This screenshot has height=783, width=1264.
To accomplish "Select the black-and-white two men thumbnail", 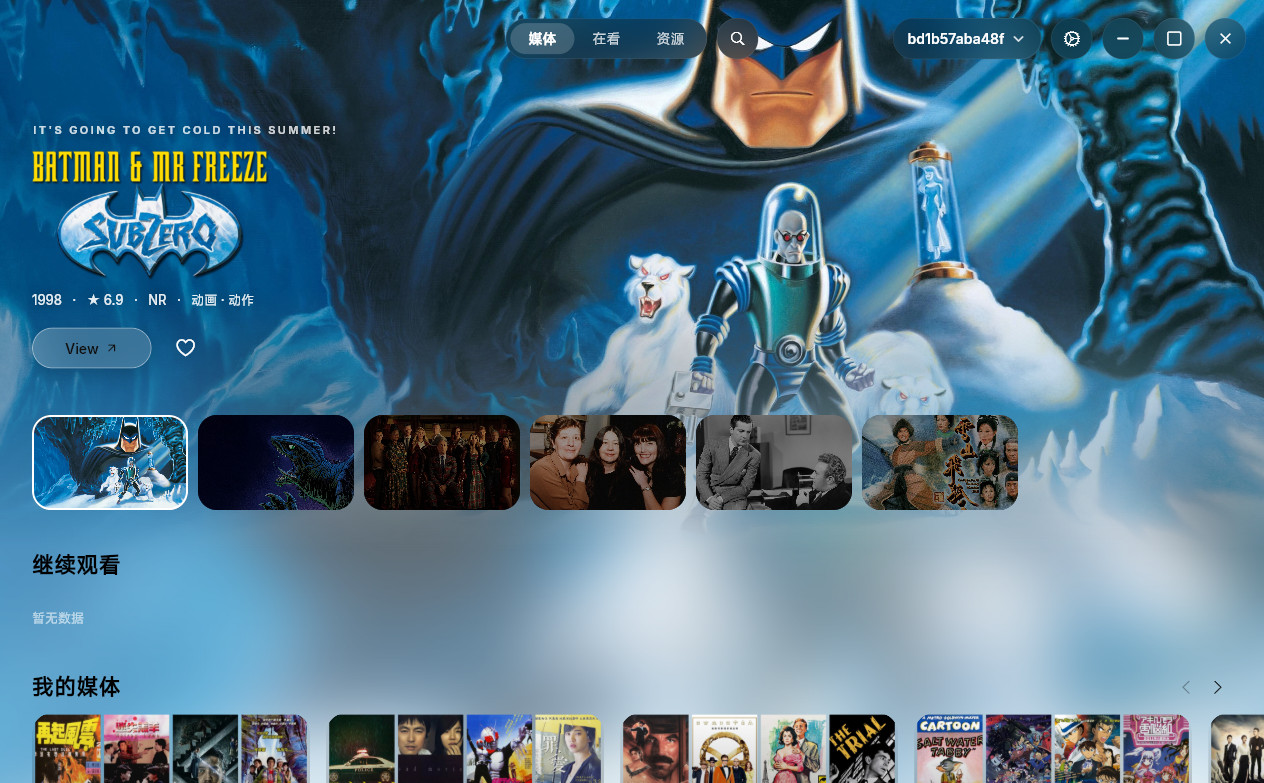I will coord(774,462).
